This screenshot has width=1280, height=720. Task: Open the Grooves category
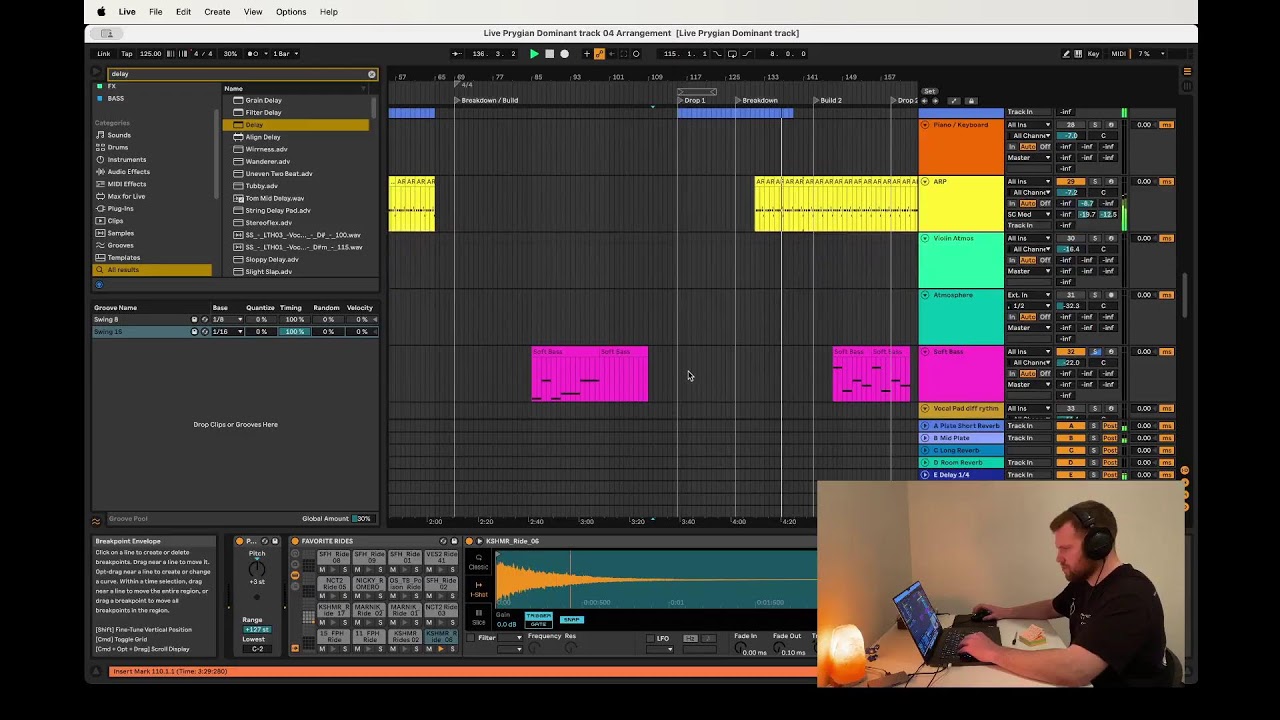click(121, 245)
